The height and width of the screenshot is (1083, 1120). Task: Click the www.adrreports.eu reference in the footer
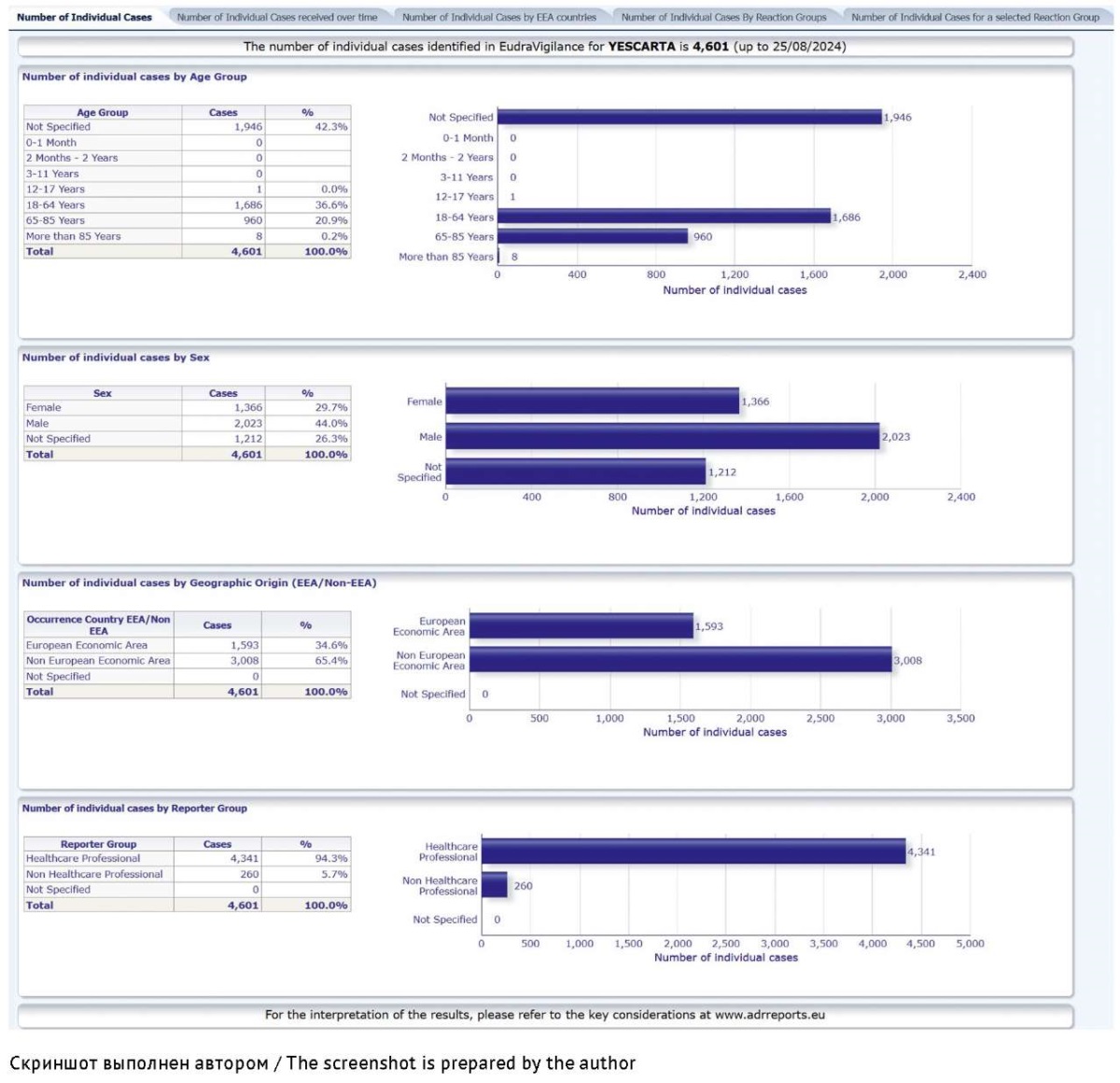coord(770,1015)
